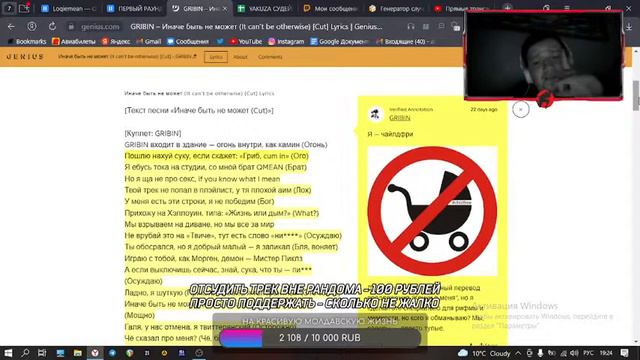Open File Explorer from the taskbar

pyautogui.click(x=78, y=353)
